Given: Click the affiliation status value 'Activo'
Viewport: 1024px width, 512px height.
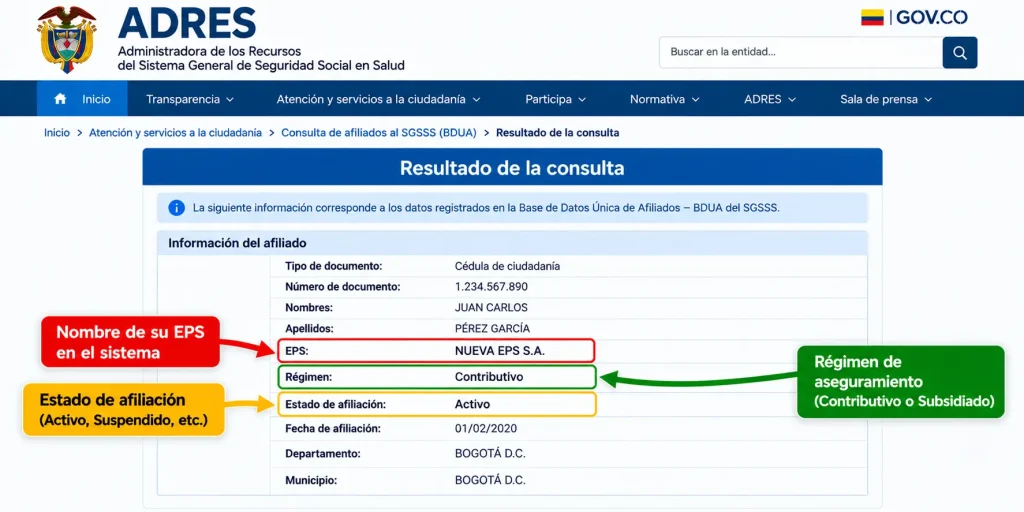Looking at the screenshot, I should coord(472,404).
